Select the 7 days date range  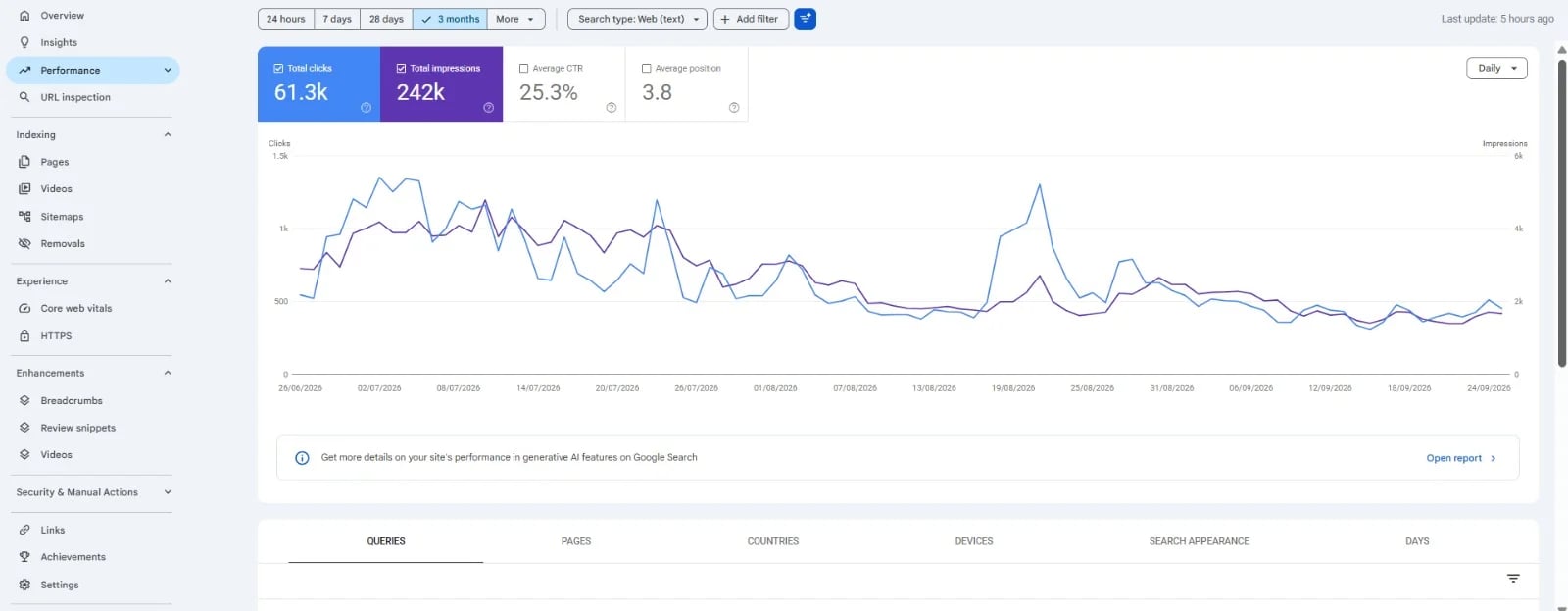pyautogui.click(x=337, y=19)
